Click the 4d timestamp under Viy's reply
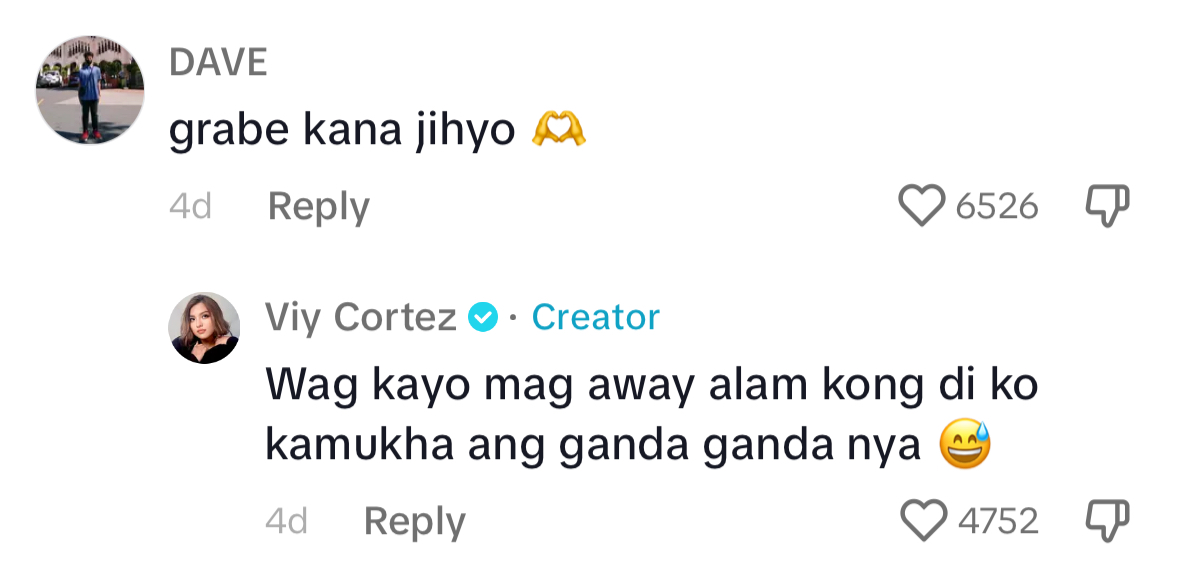 [x=286, y=521]
